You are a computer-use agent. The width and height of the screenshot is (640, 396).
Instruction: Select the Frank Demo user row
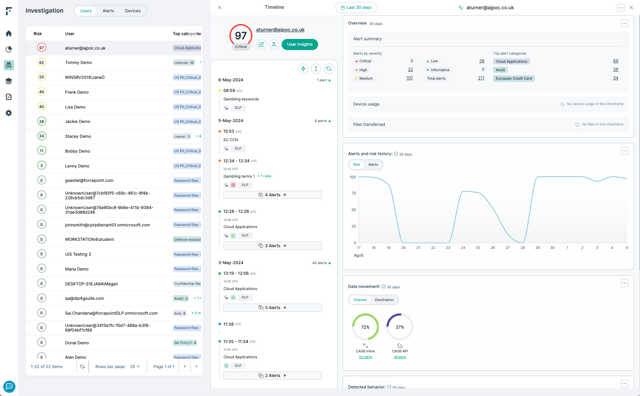click(114, 92)
